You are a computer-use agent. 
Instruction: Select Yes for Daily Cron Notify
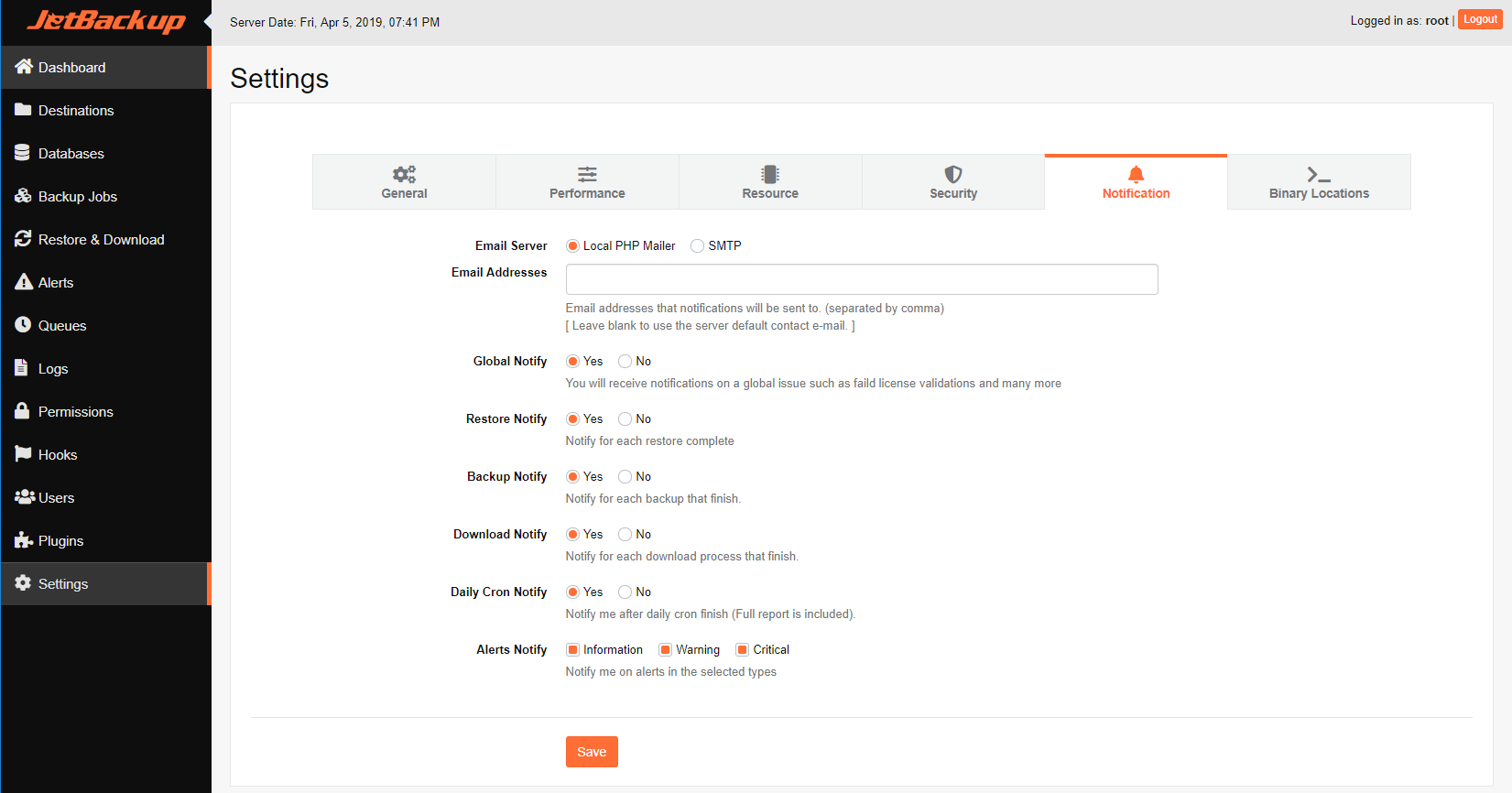click(572, 592)
